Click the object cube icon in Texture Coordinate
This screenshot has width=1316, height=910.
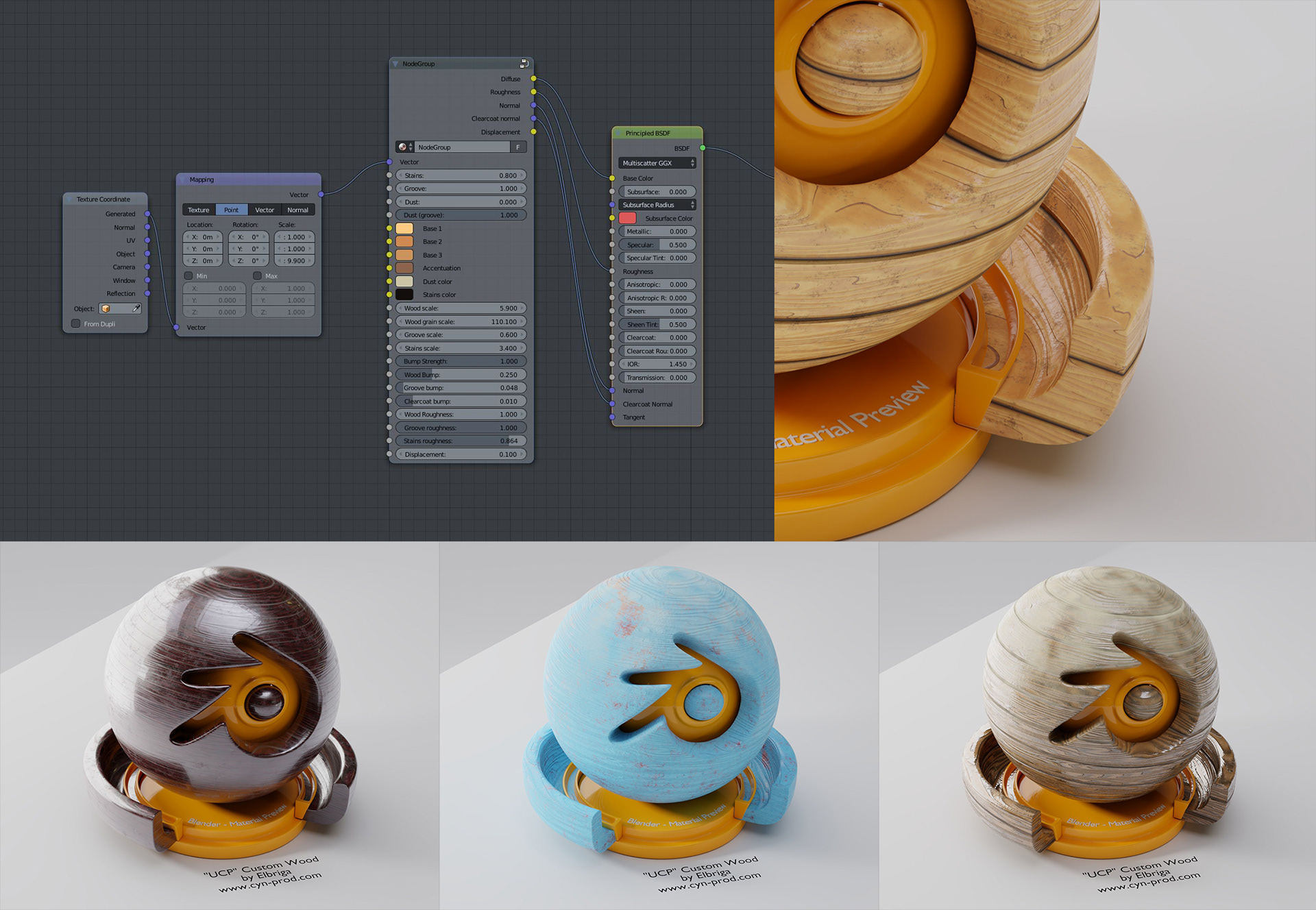[x=106, y=309]
